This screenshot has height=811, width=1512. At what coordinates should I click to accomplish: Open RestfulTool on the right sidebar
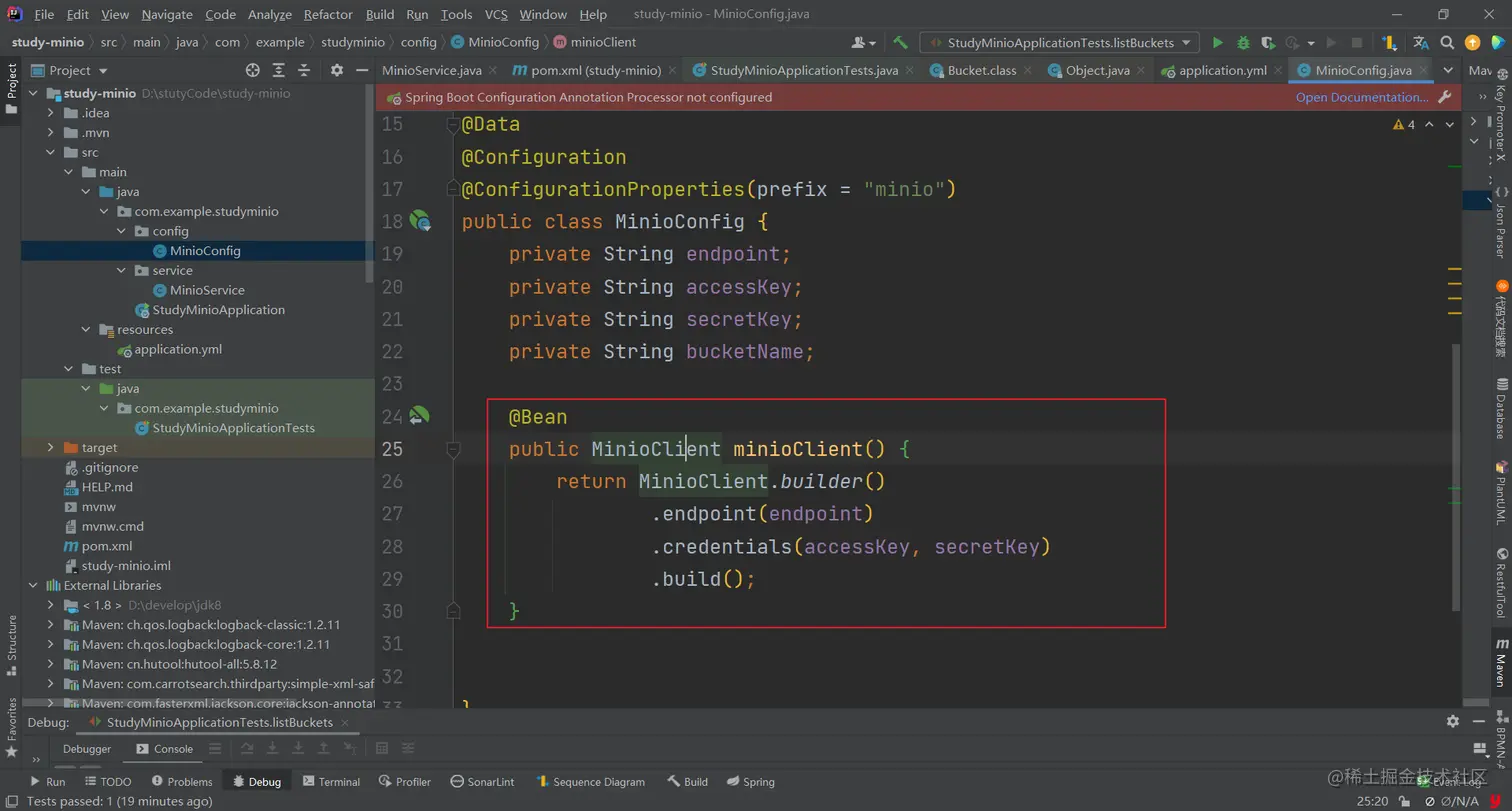click(1500, 583)
